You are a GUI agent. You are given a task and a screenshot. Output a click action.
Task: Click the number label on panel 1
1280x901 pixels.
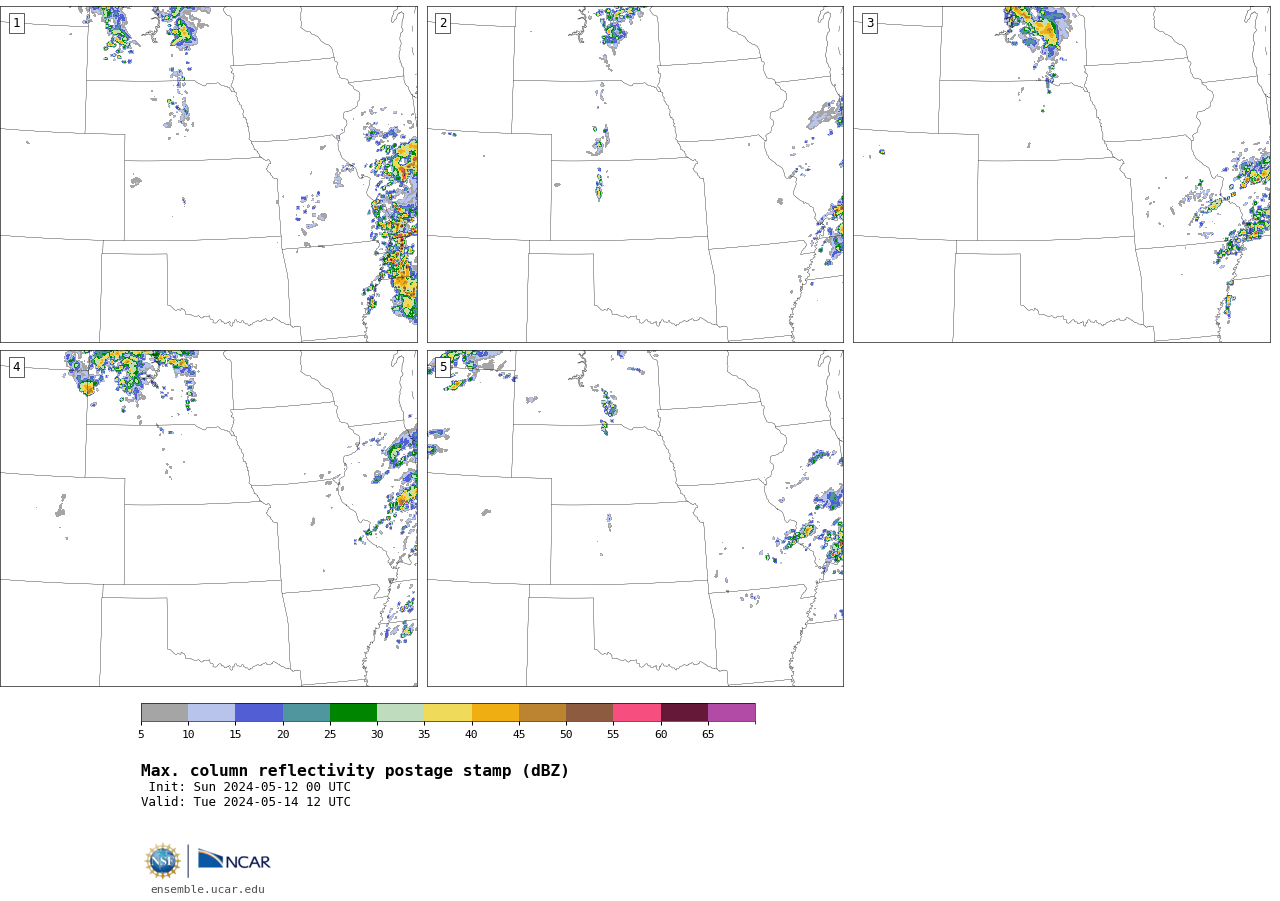click(x=16, y=23)
